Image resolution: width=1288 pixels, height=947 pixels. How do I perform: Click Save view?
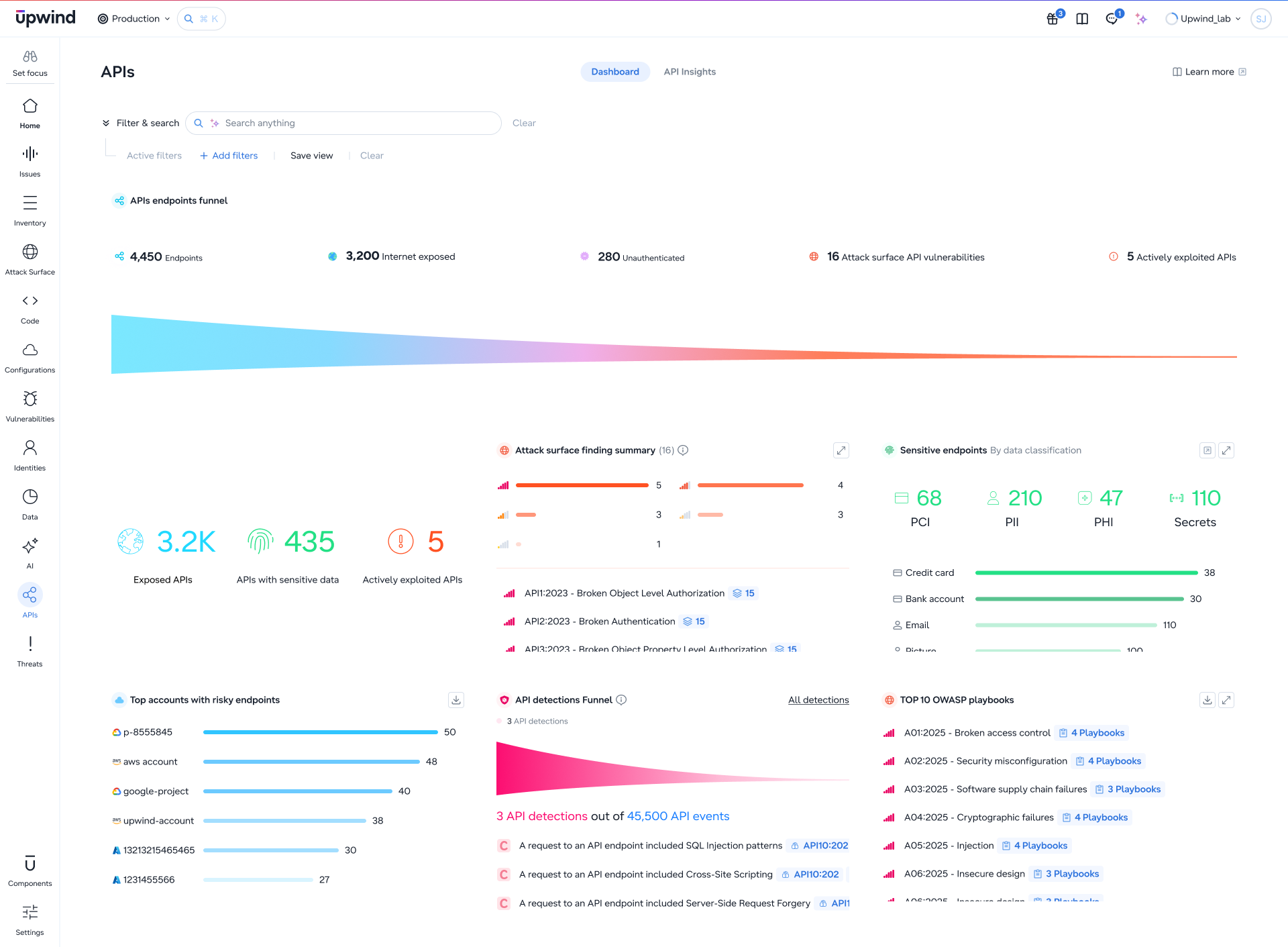click(x=311, y=156)
